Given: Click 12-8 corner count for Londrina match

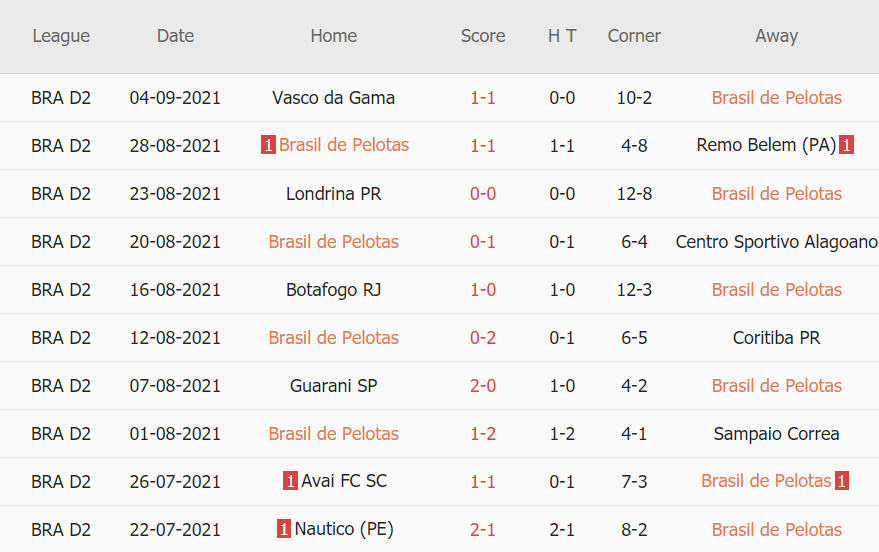Looking at the screenshot, I should click(634, 194).
